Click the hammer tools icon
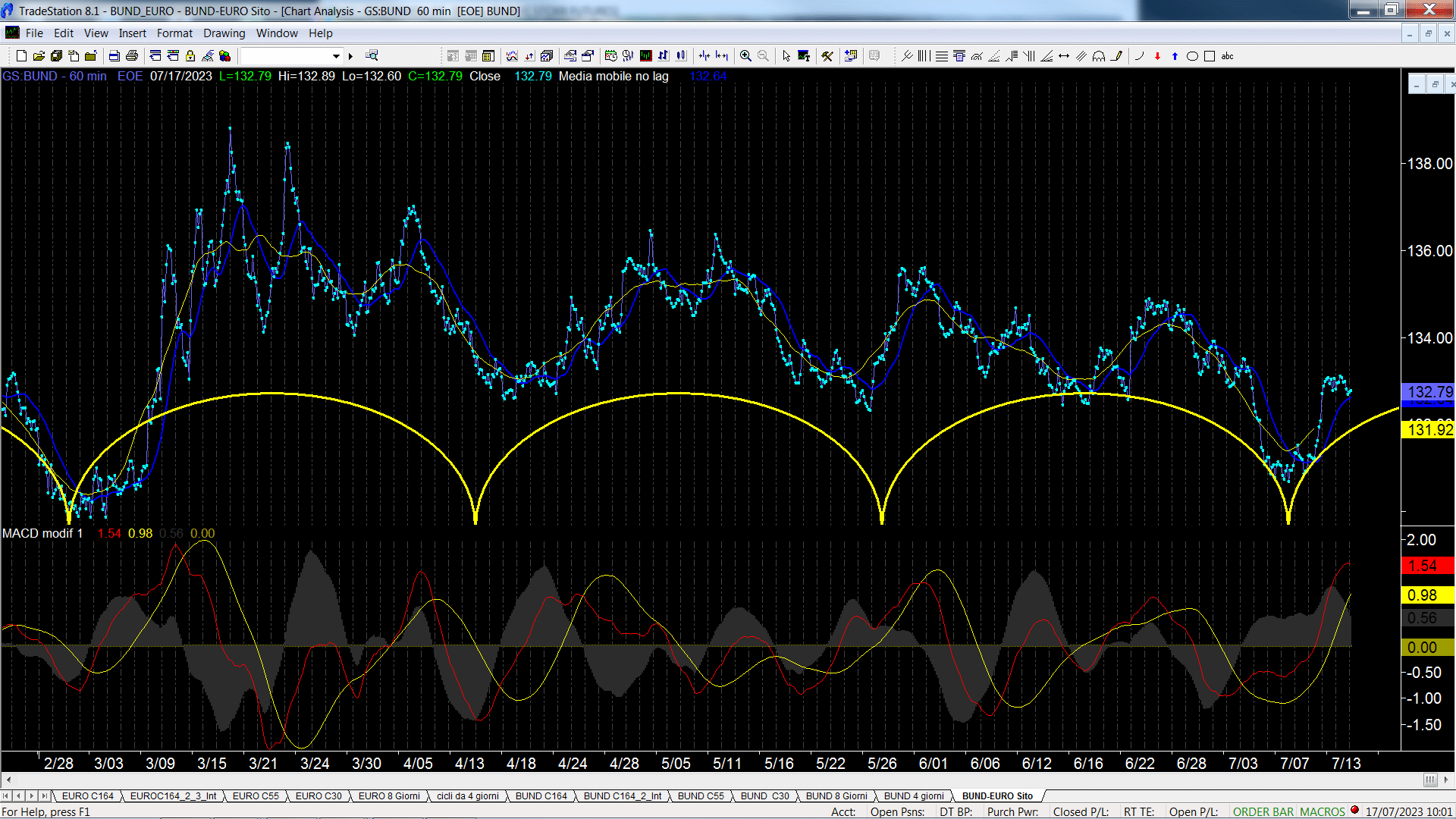 click(827, 55)
